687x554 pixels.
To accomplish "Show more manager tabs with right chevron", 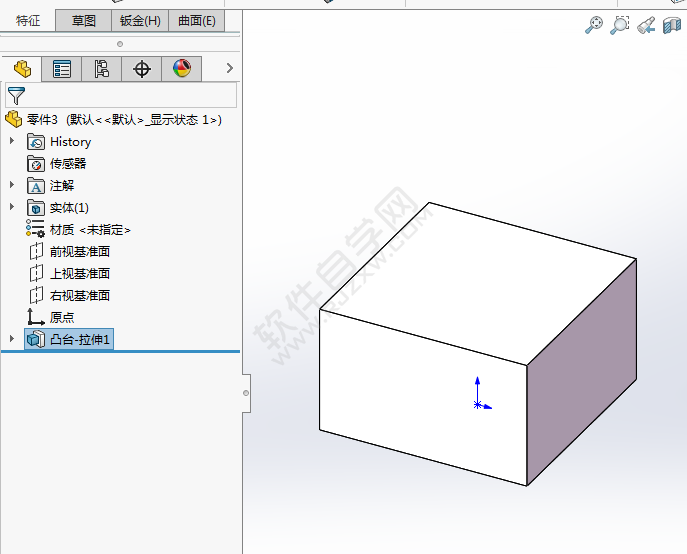I will [x=230, y=68].
